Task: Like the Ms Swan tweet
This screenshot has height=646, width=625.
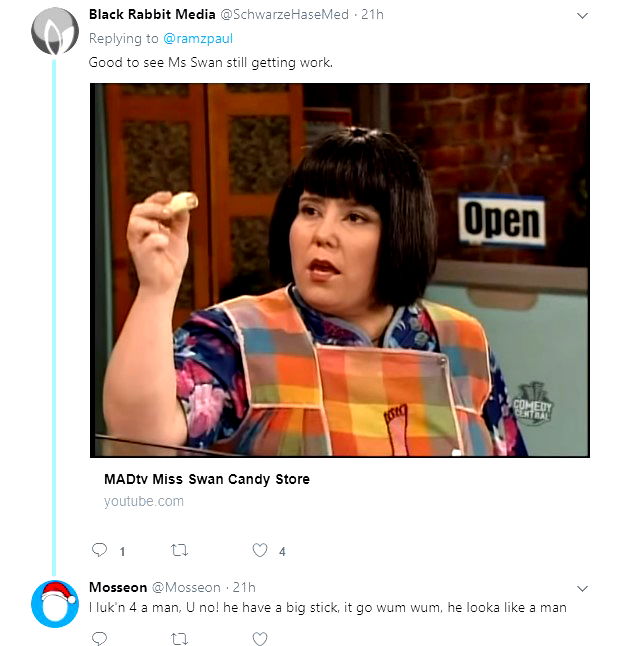Action: (x=260, y=550)
